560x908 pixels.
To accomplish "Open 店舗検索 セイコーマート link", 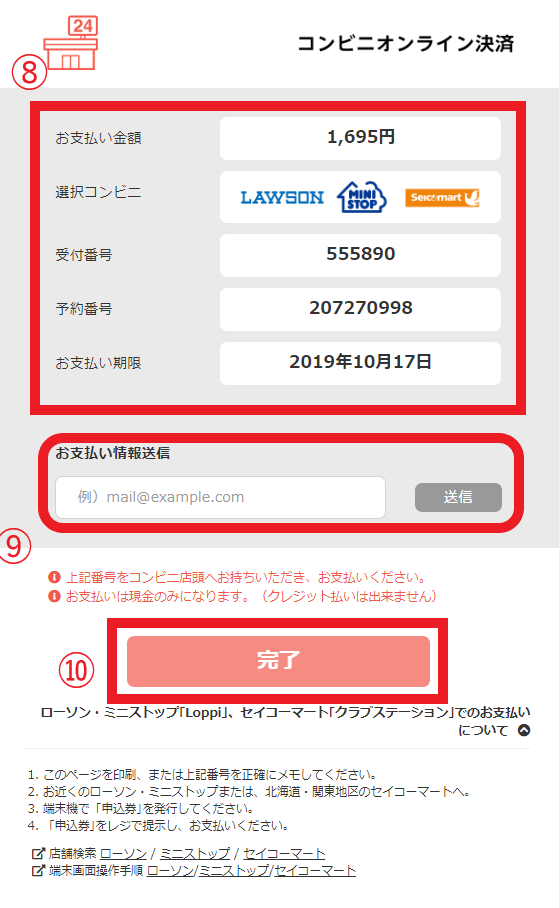I will 284,854.
